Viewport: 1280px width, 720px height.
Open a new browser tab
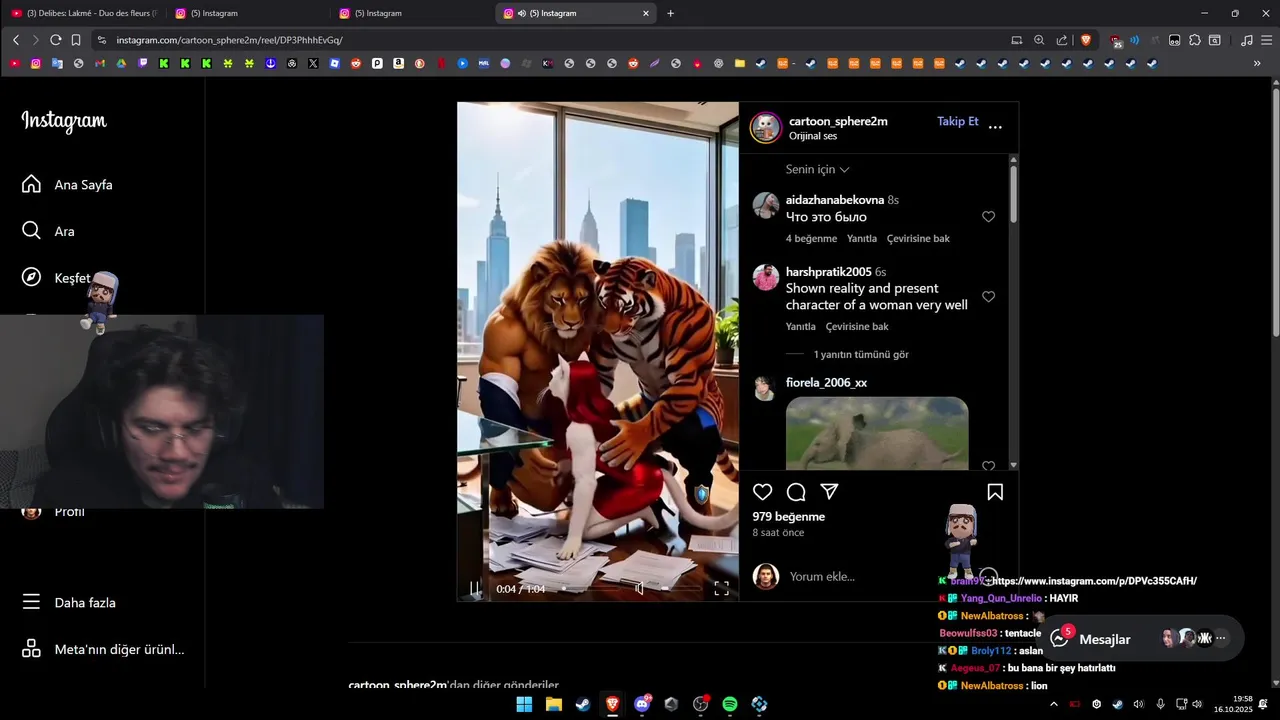coord(670,13)
